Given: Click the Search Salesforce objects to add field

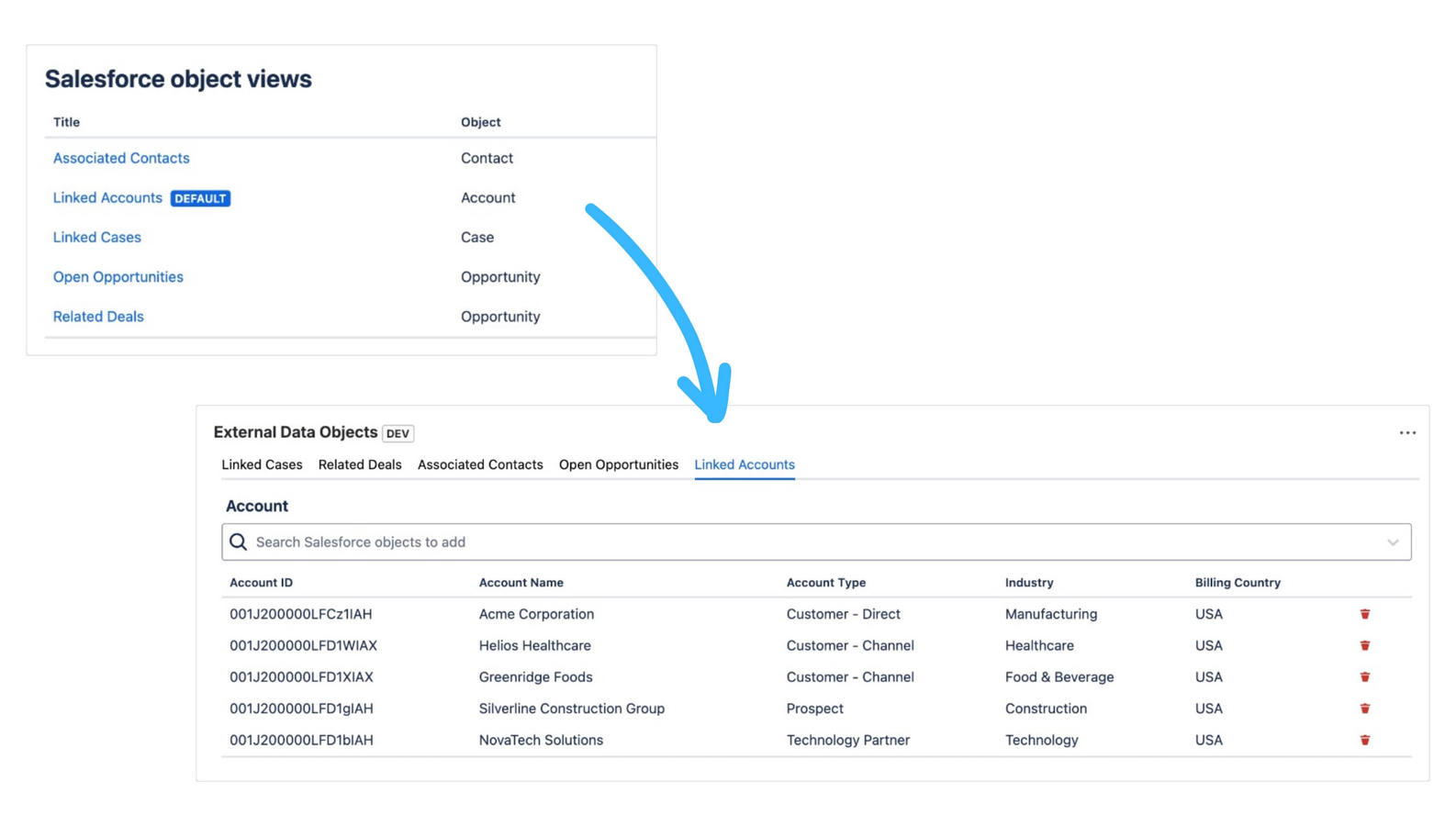Looking at the screenshot, I should coord(816,542).
